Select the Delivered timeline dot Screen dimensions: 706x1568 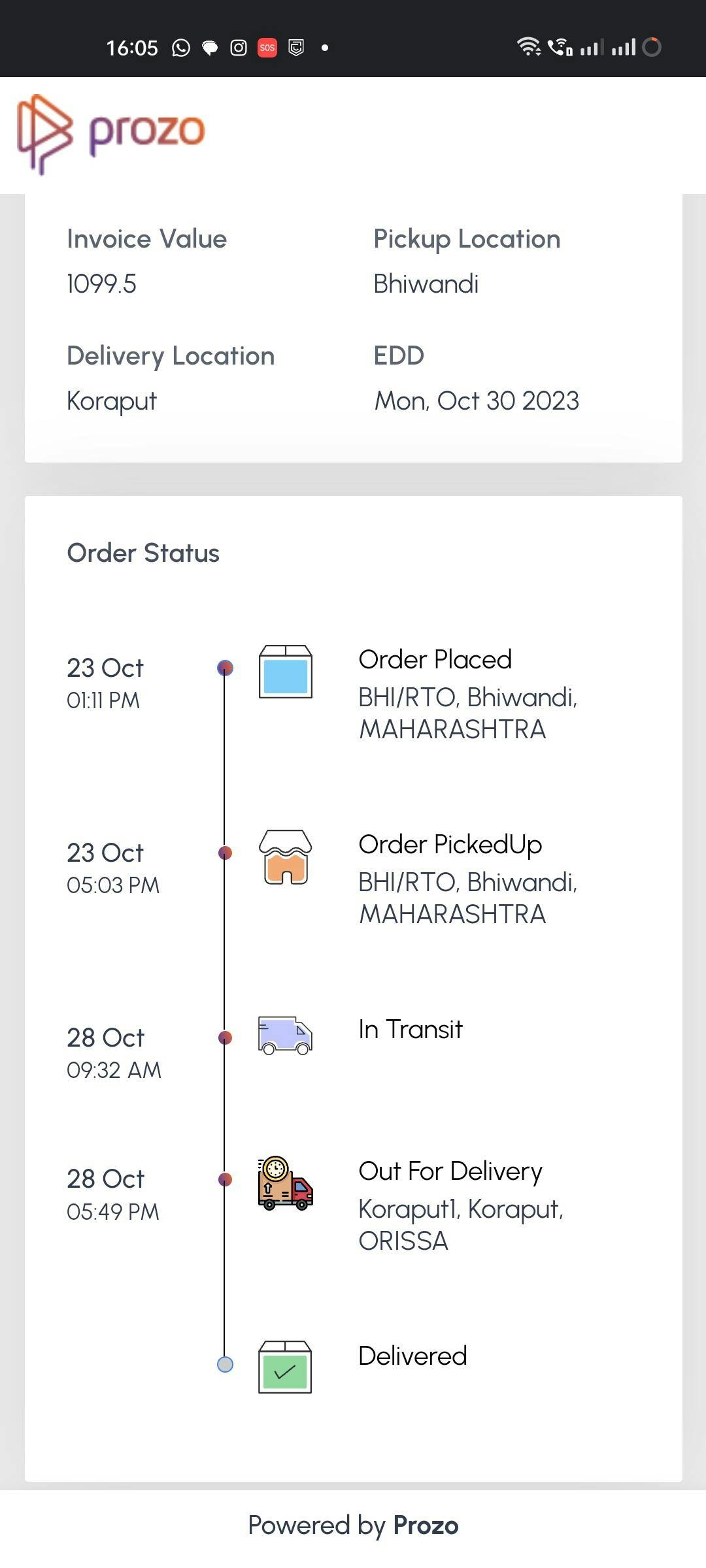pos(225,1364)
